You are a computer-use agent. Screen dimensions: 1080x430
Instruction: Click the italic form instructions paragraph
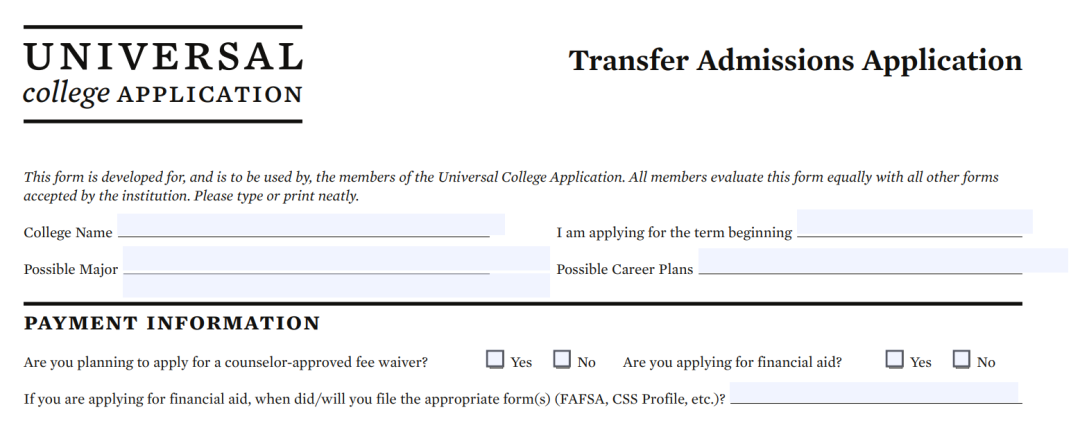pyautogui.click(x=510, y=186)
